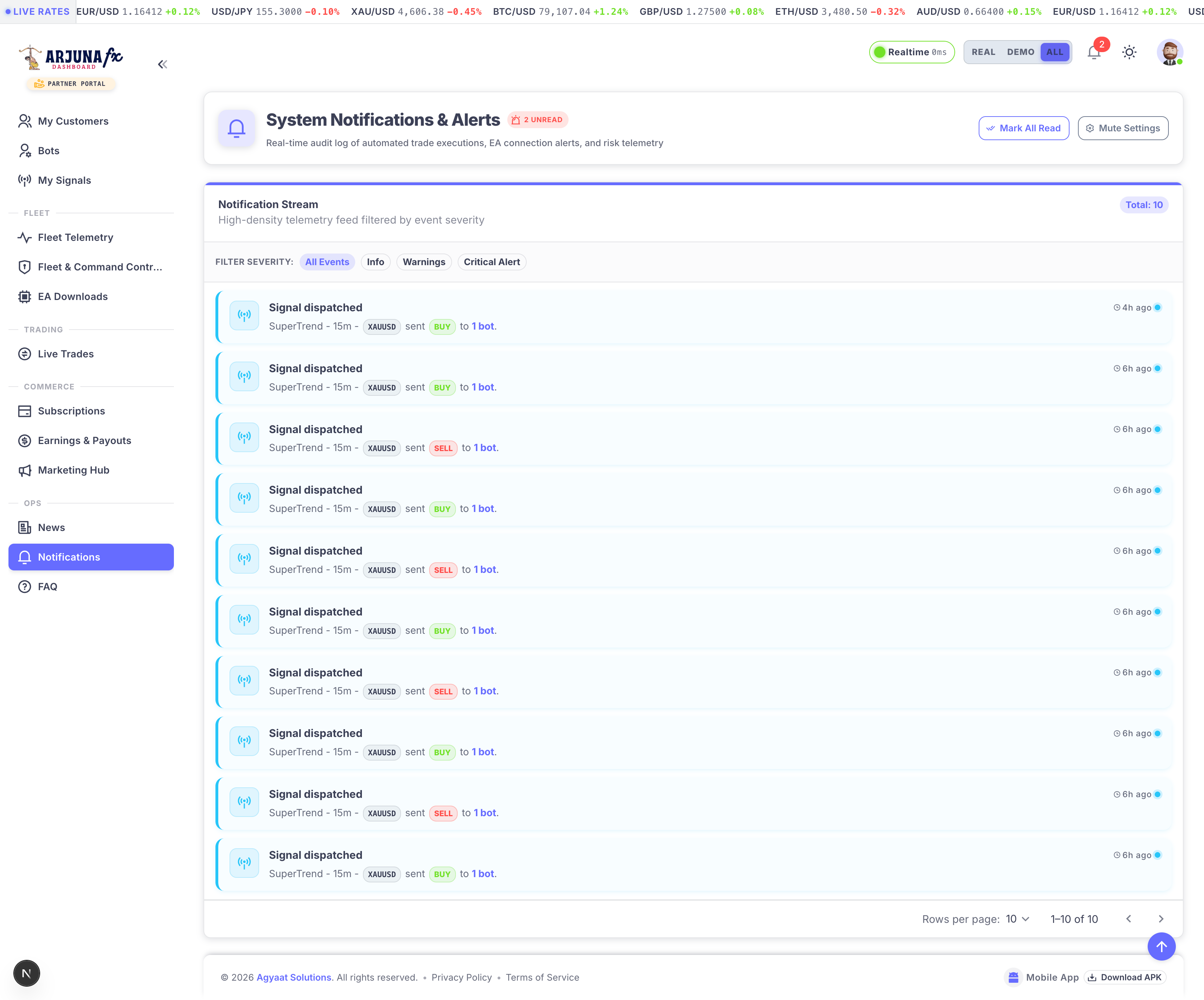Open the user avatar profile menu

click(1169, 52)
